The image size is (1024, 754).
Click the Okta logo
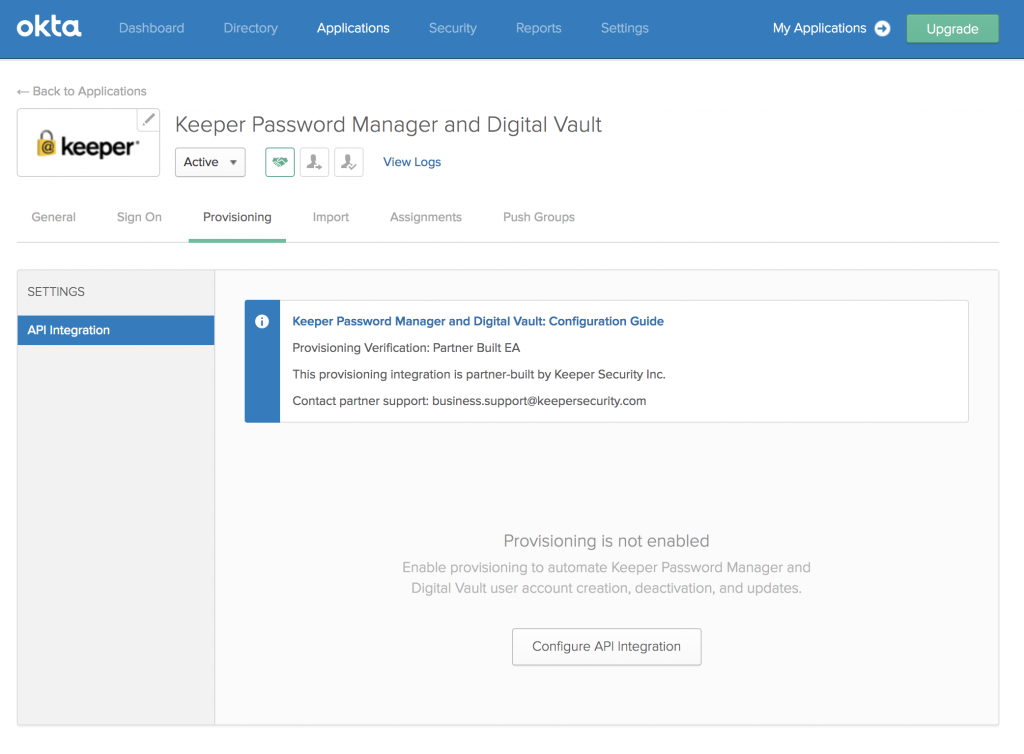coord(49,27)
